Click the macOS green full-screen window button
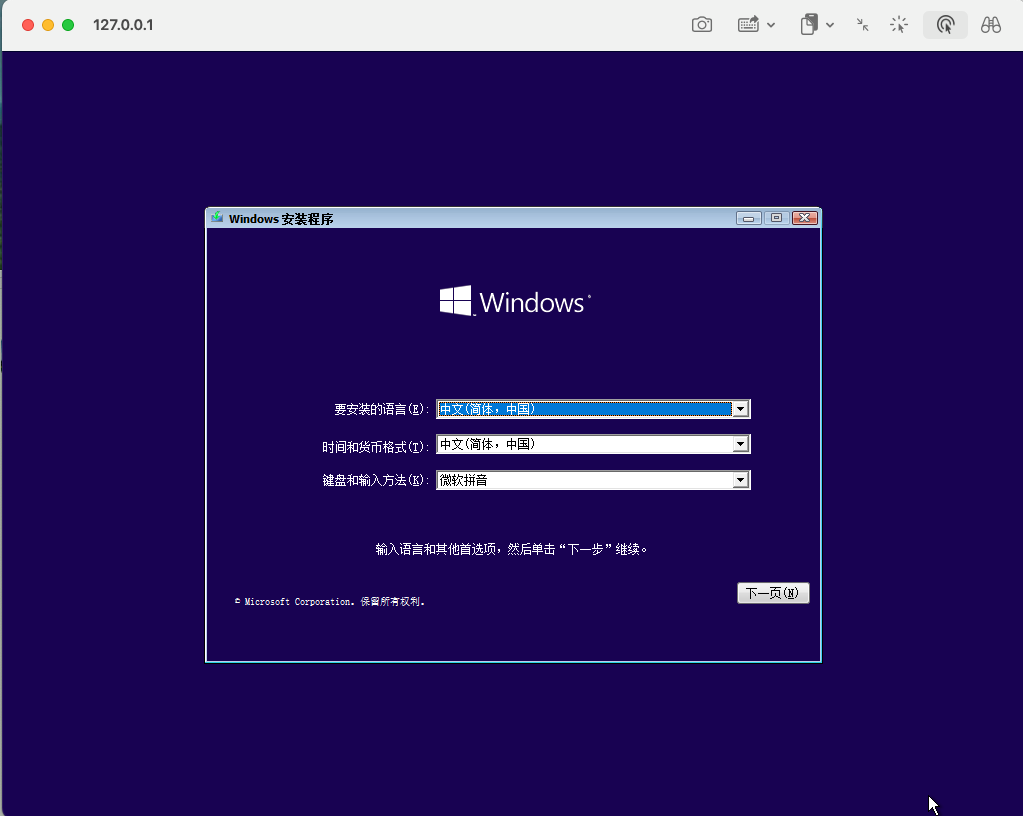The image size is (1023, 816). click(x=68, y=24)
